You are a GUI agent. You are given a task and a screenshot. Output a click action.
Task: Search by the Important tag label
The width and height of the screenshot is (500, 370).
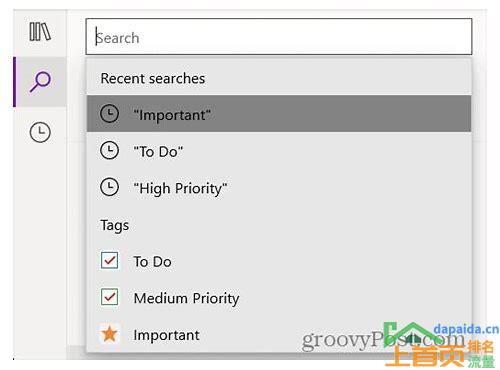click(166, 335)
